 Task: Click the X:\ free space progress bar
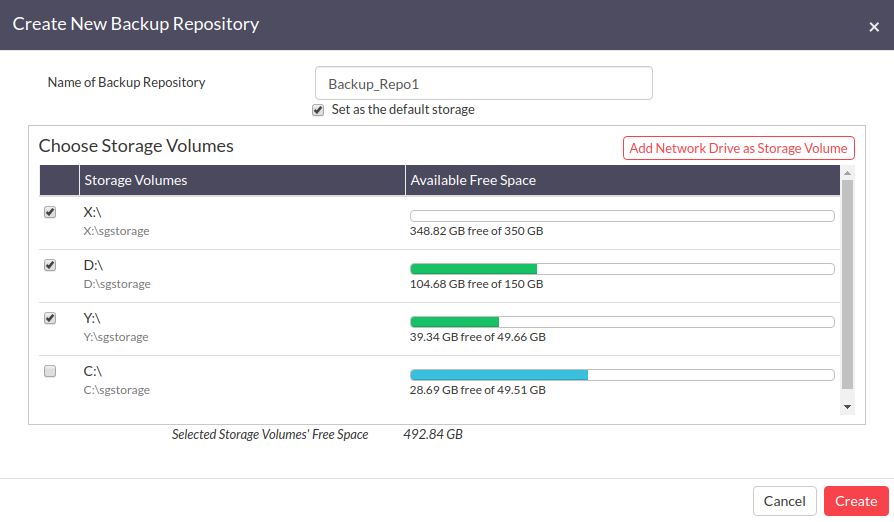click(x=622, y=216)
